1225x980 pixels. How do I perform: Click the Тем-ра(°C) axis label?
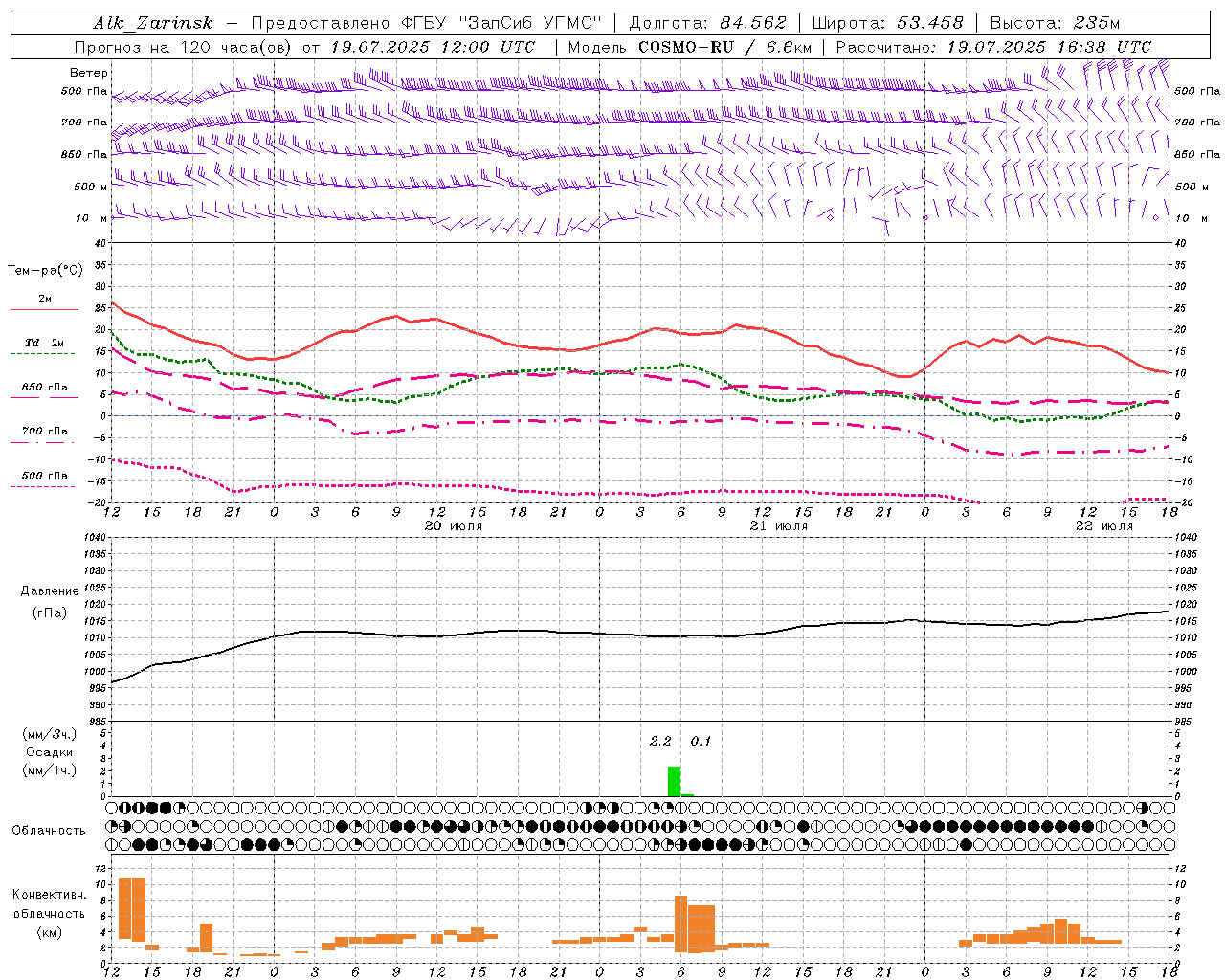pyautogui.click(x=45, y=271)
